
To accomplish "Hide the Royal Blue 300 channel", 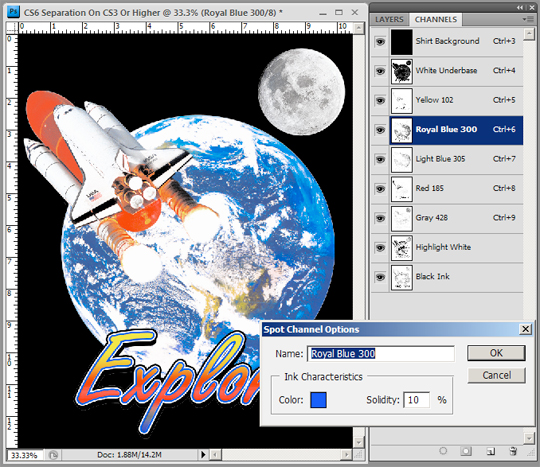I will (x=380, y=130).
